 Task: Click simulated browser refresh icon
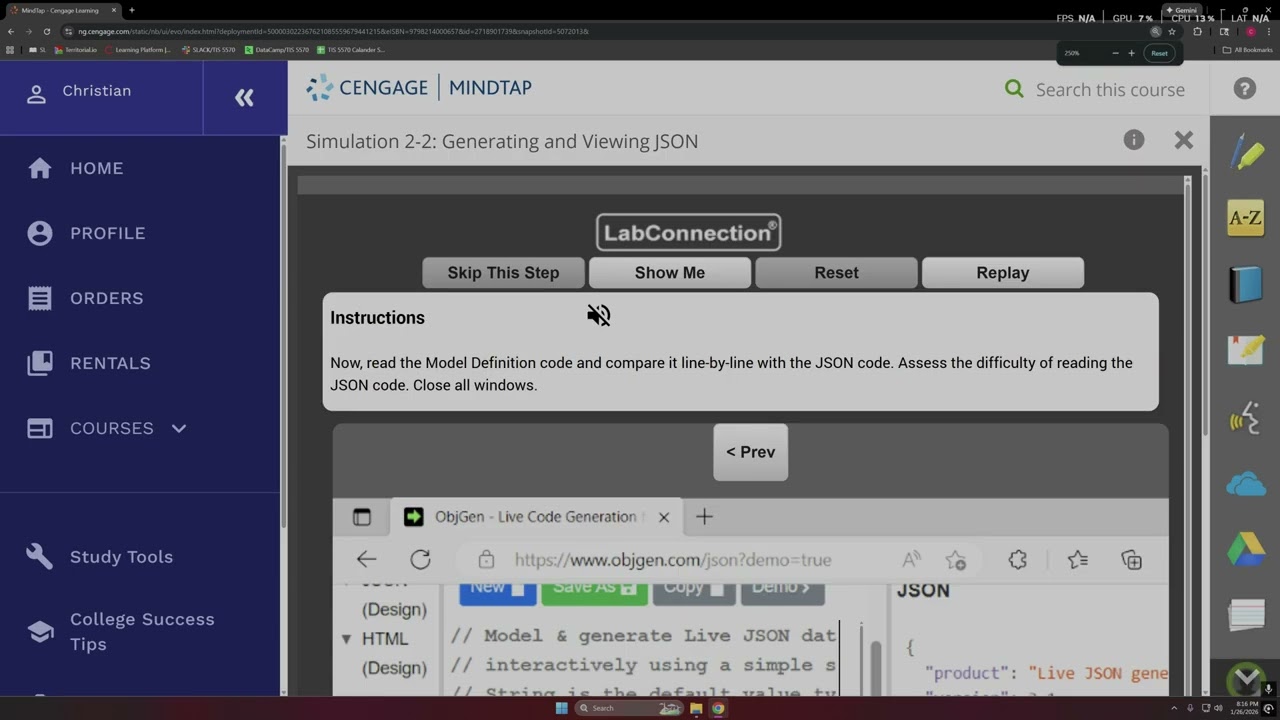pos(420,560)
